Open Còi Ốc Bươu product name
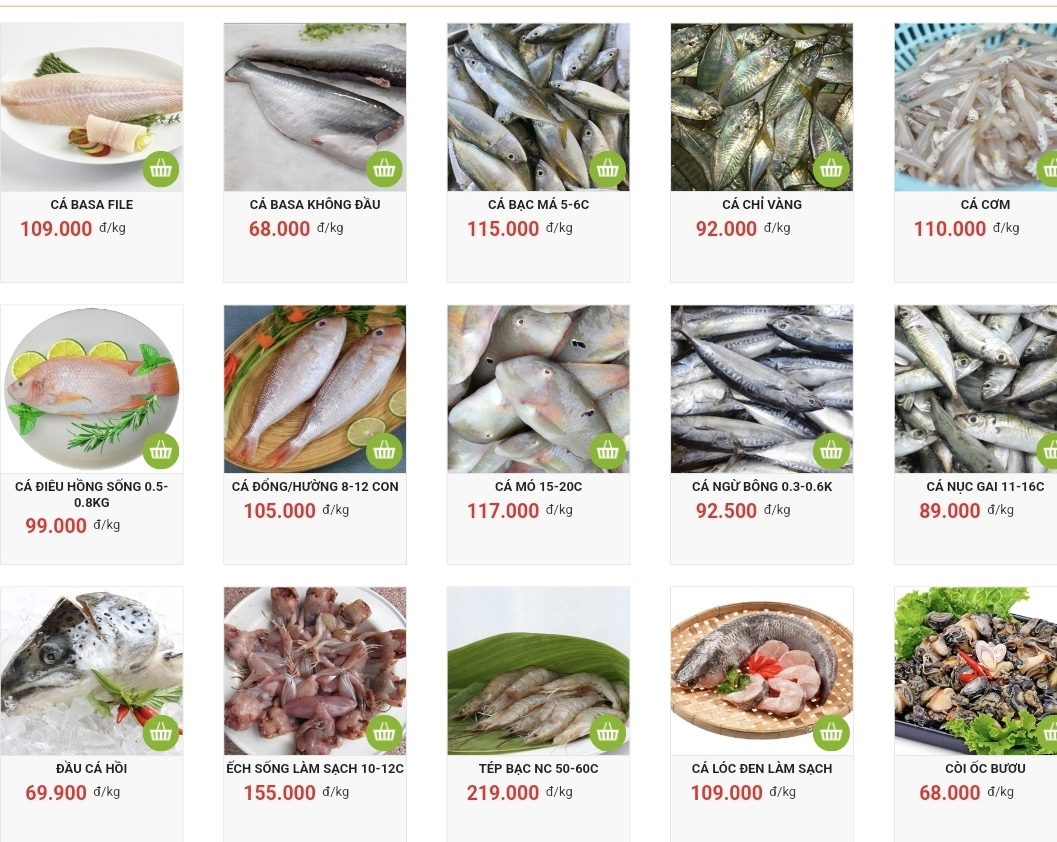Screen dimensions: 1057x842 tap(985, 768)
